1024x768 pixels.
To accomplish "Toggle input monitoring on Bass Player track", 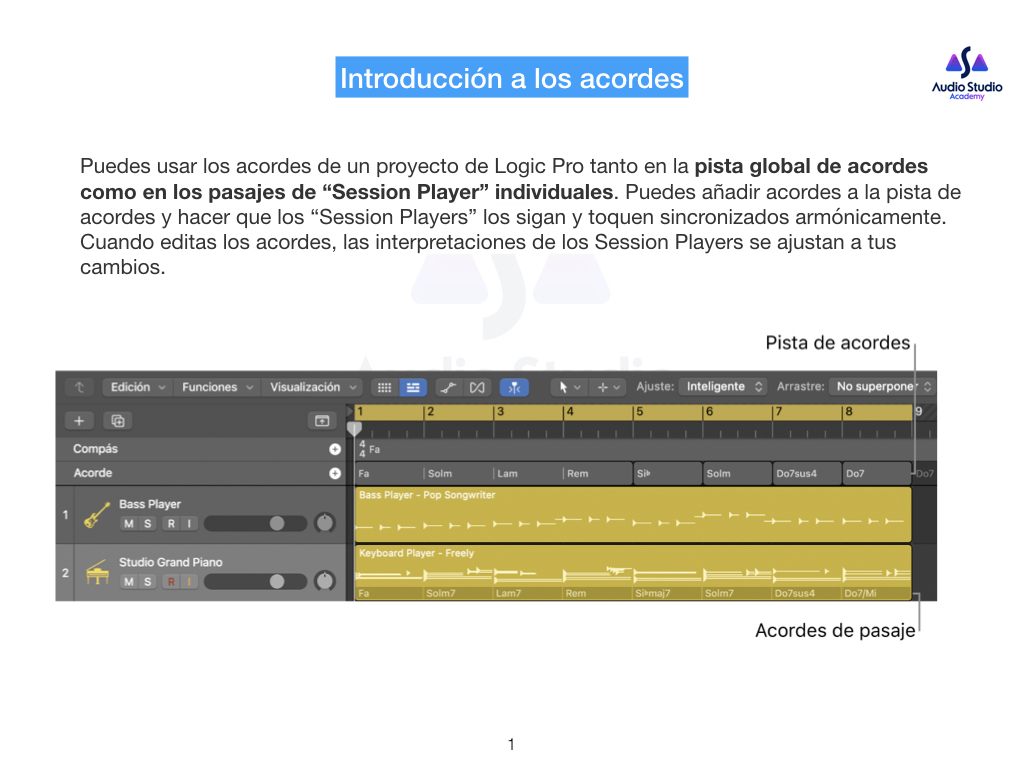I will tap(189, 524).
